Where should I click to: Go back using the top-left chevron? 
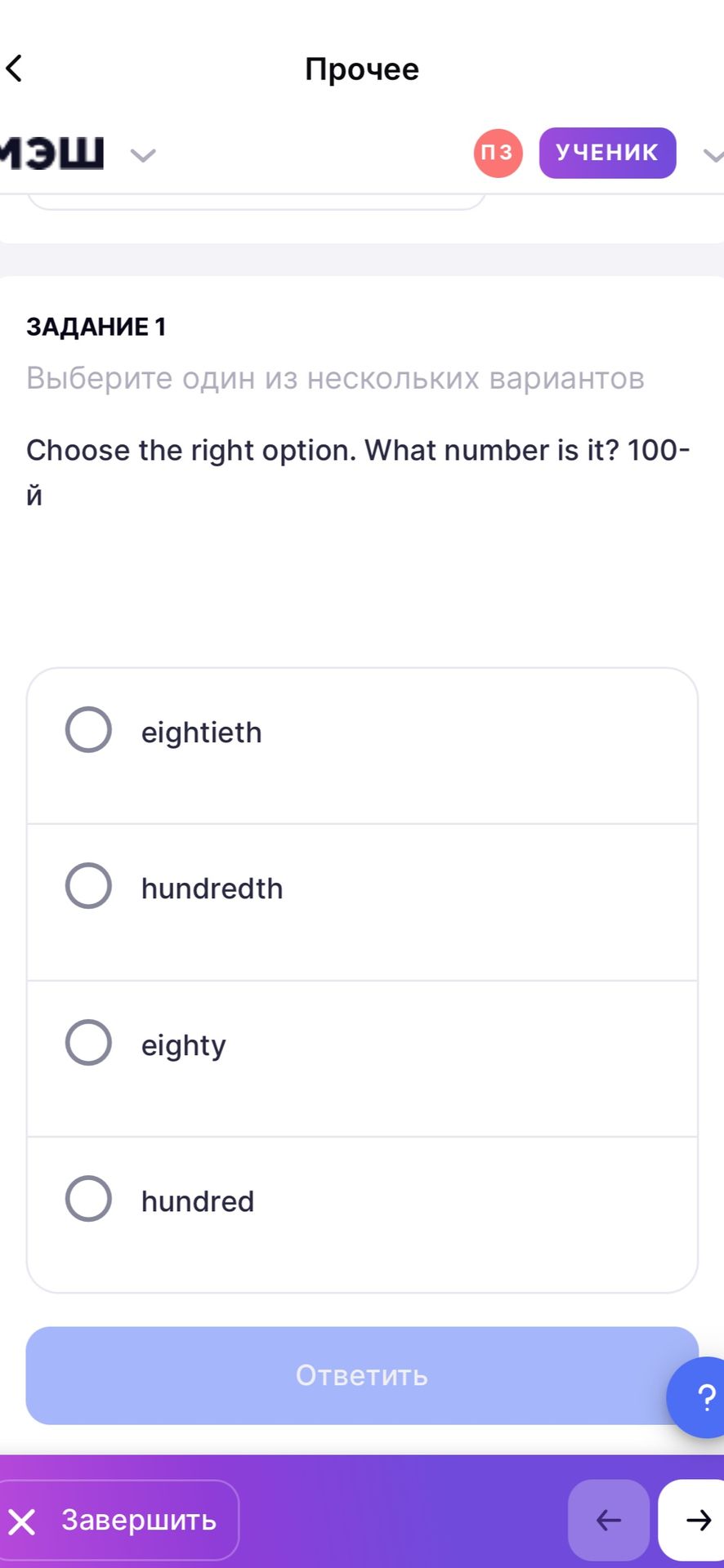pyautogui.click(x=15, y=69)
